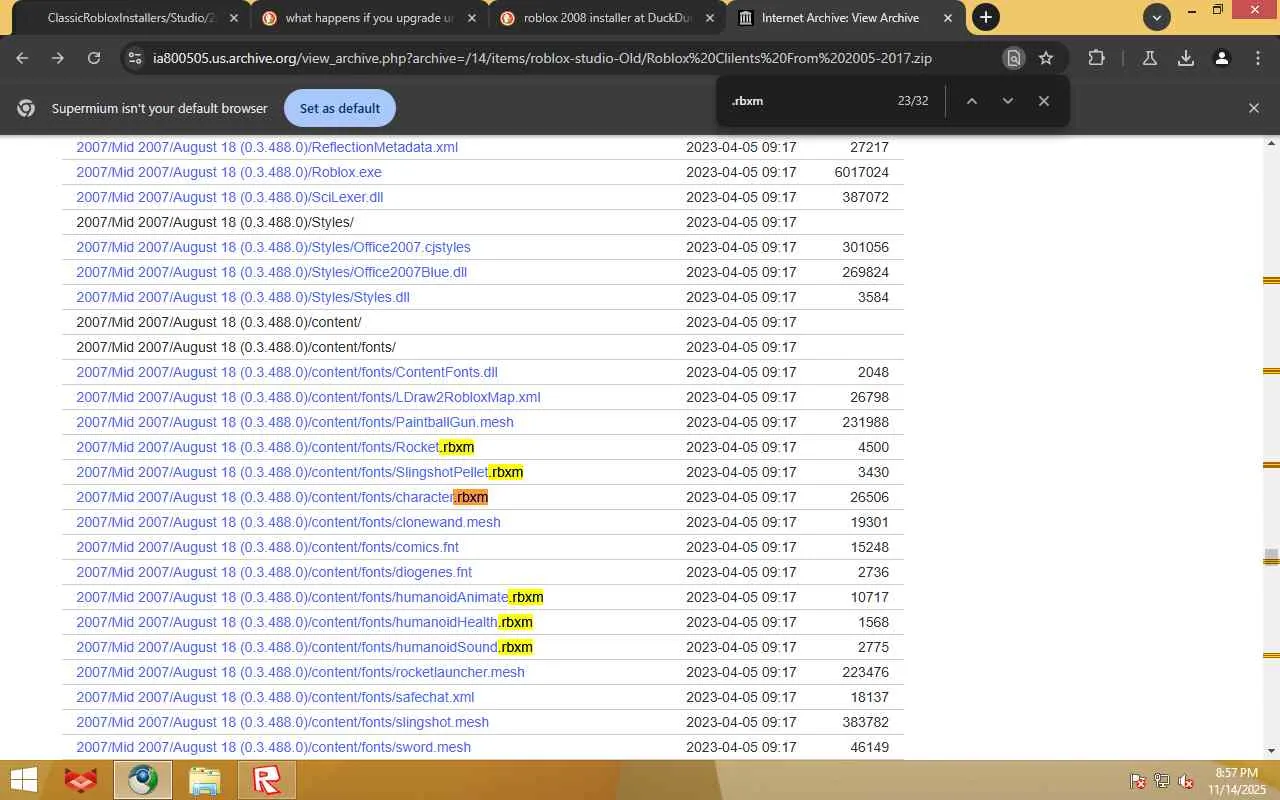Open the Extensions puzzle icon
This screenshot has width=1280, height=800.
pyautogui.click(x=1096, y=58)
